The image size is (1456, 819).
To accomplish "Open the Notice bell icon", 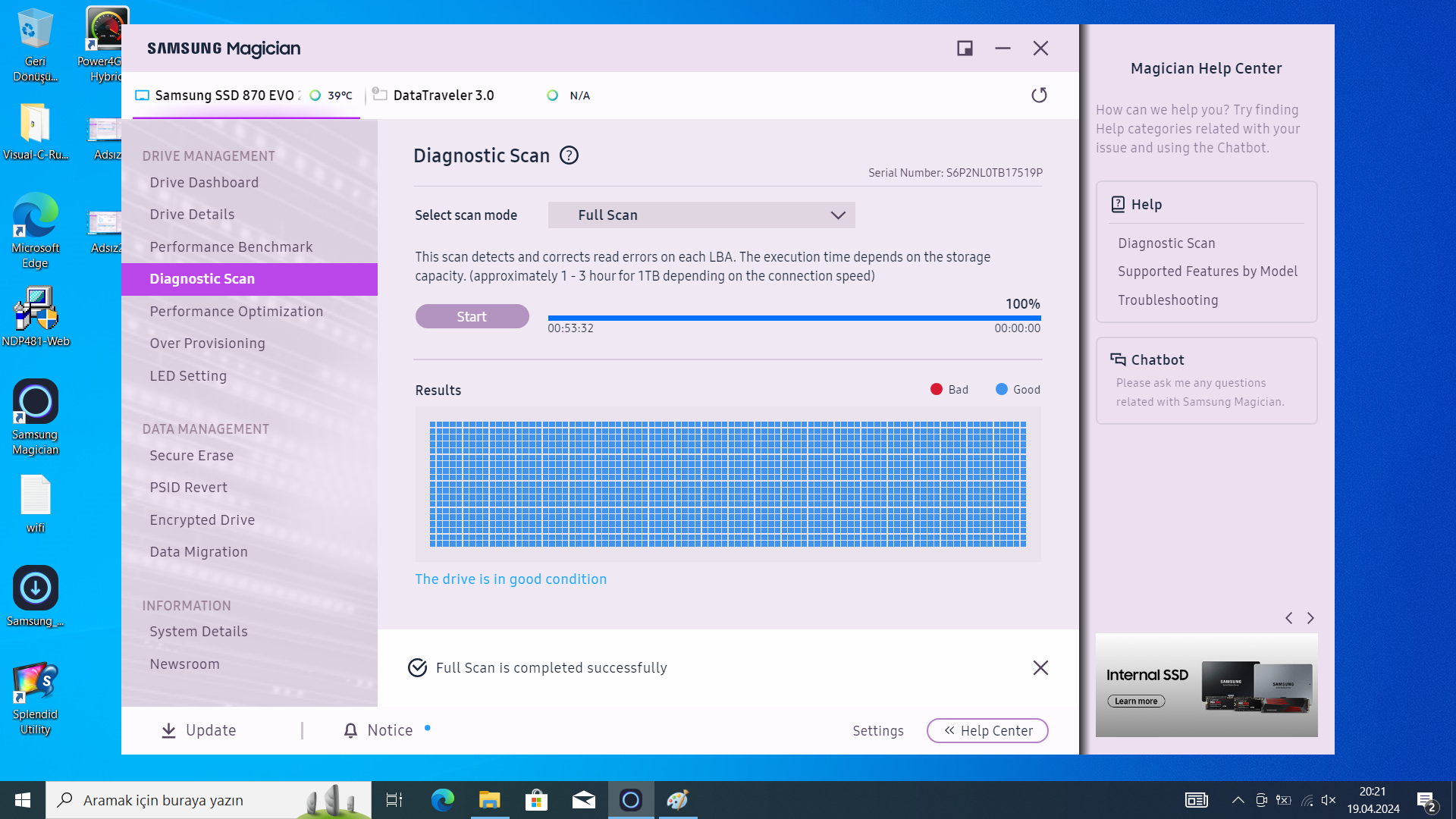I will point(350,730).
